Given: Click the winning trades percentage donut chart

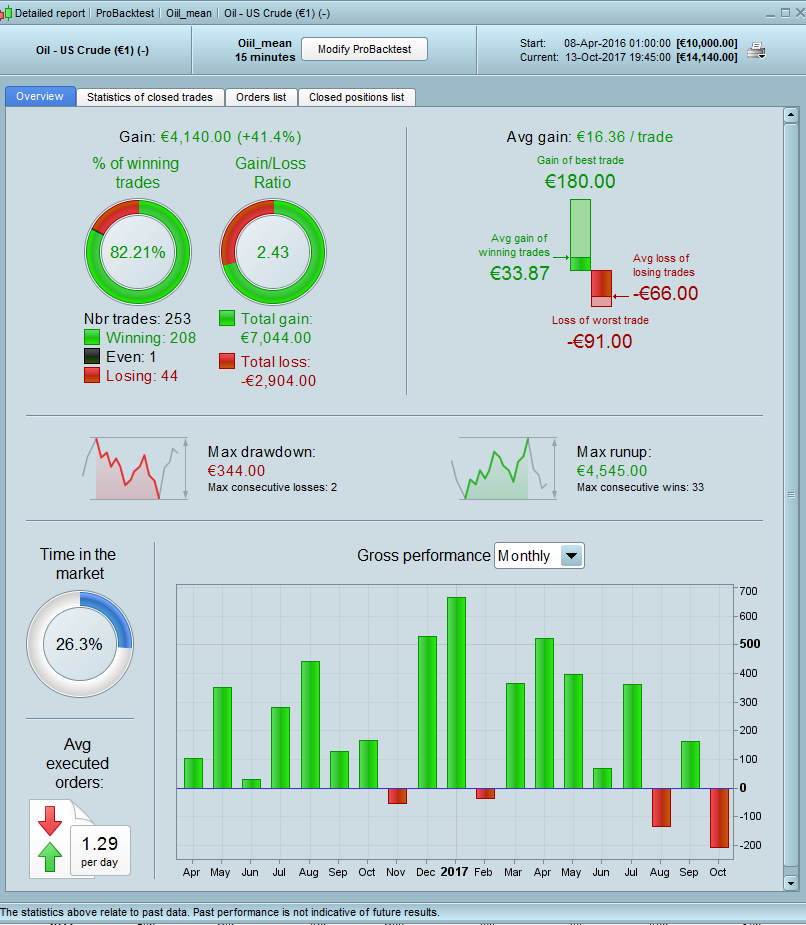Looking at the screenshot, I should 137,252.
